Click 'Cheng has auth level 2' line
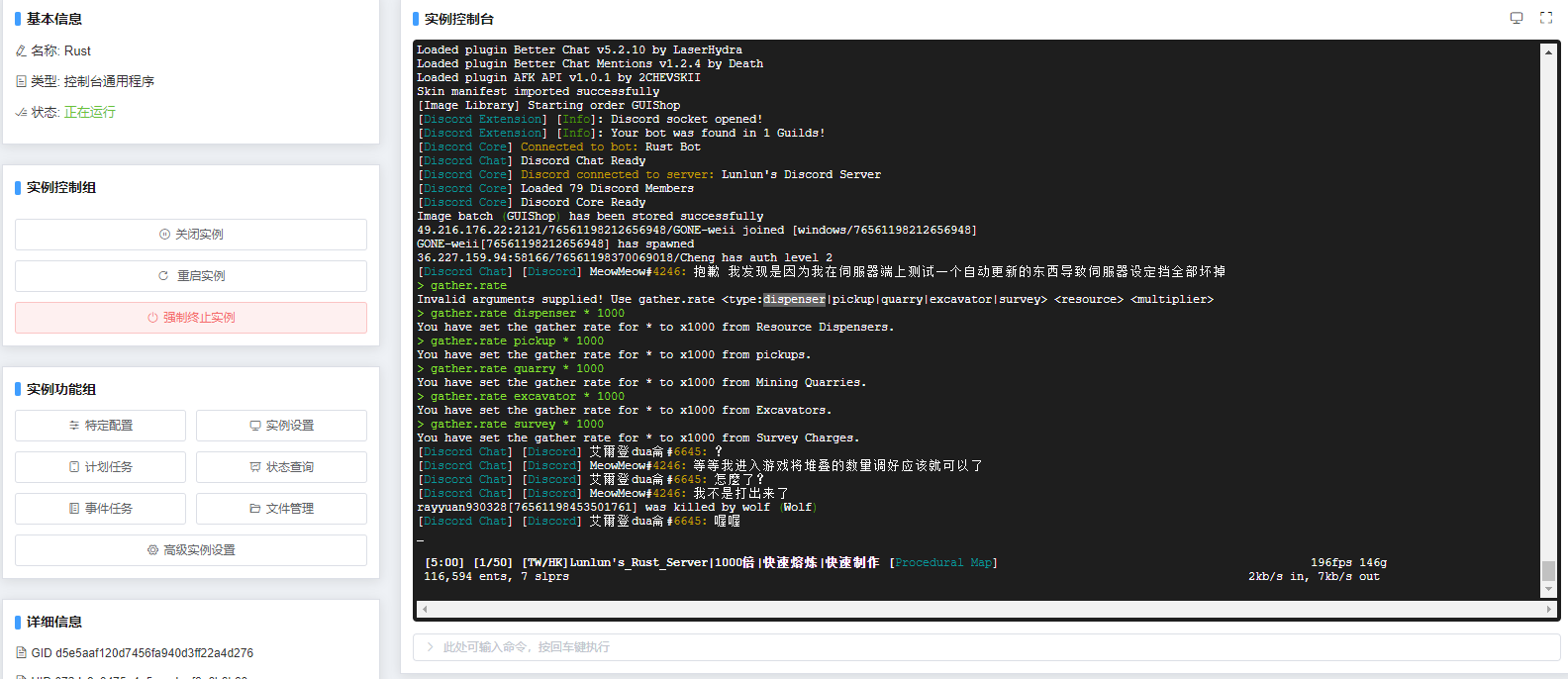The width and height of the screenshot is (1568, 679). [625, 257]
